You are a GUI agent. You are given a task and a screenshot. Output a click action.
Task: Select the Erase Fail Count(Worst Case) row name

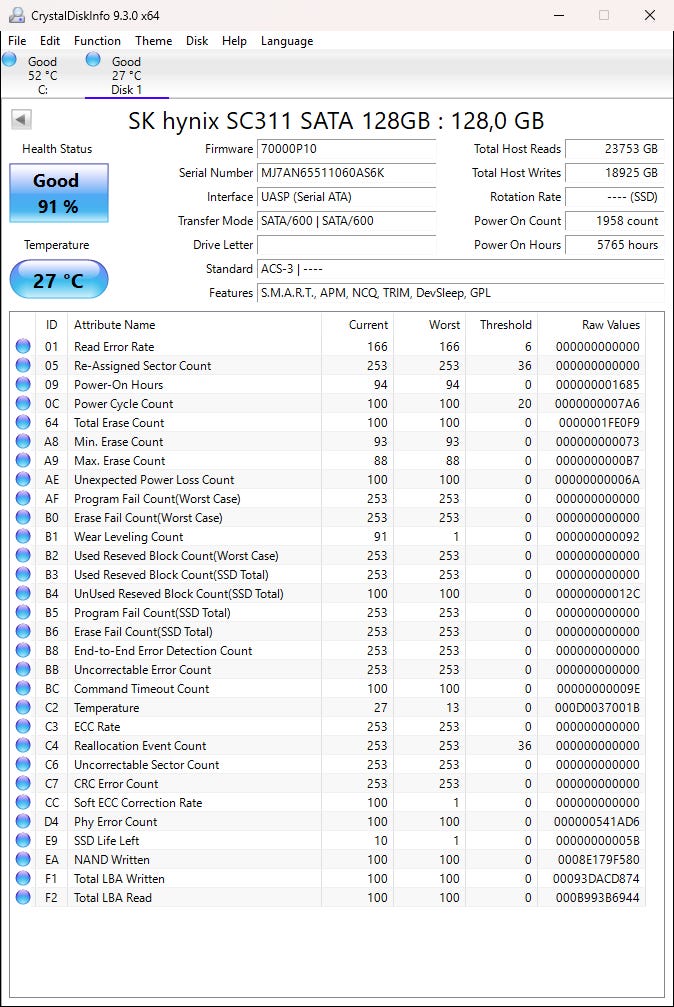148,518
